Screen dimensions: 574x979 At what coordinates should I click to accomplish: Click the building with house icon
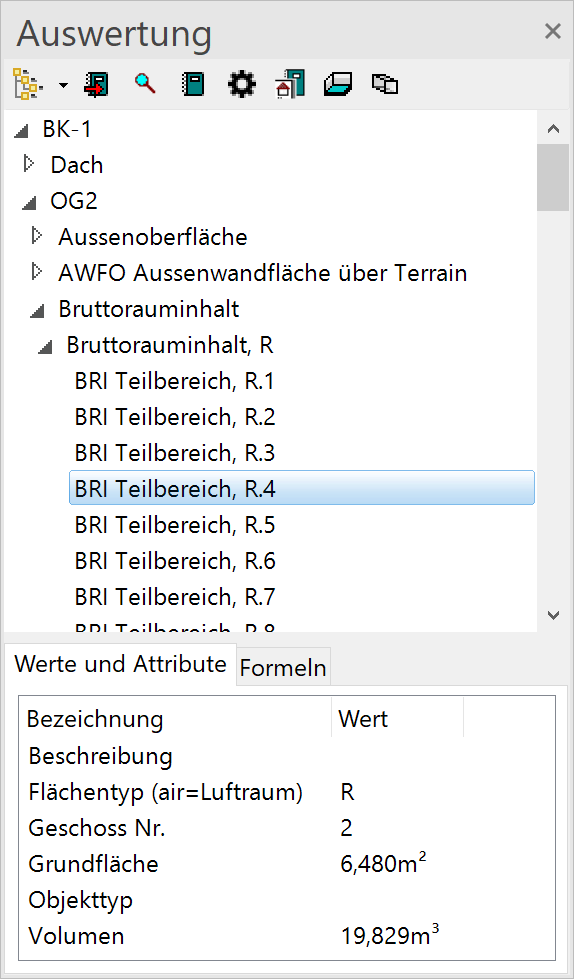(x=289, y=84)
